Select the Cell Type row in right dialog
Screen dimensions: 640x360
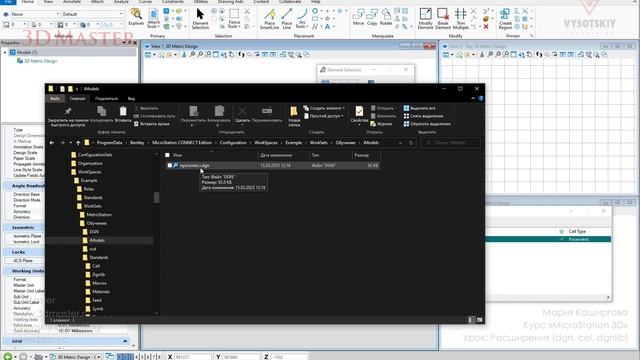click(548, 231)
